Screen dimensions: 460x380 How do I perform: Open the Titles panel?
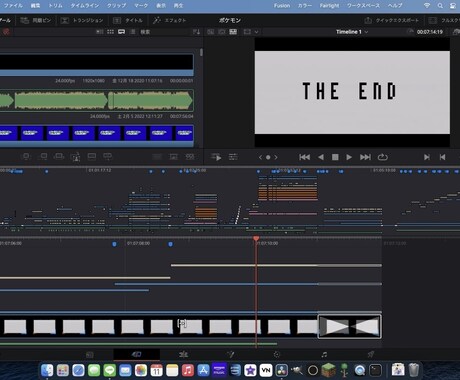[x=128, y=20]
